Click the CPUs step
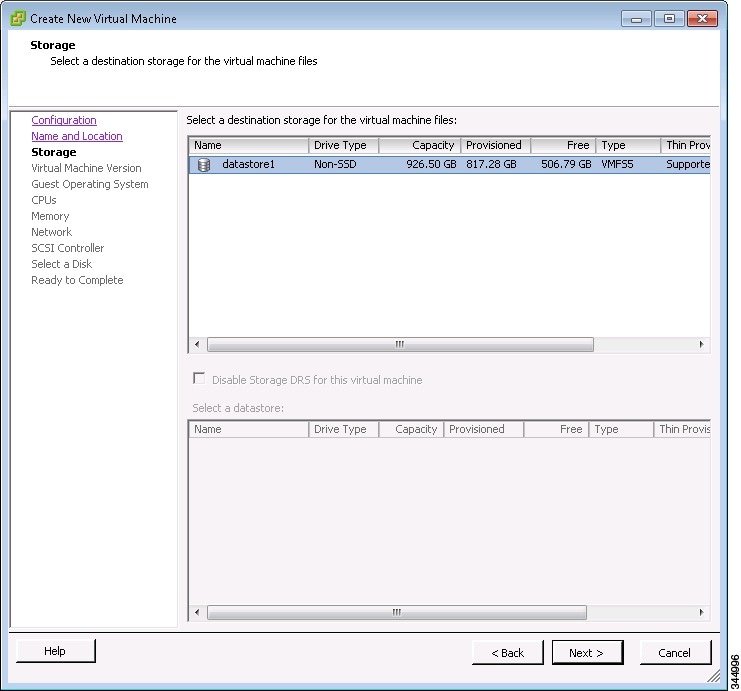This screenshot has width=741, height=691. coord(43,200)
